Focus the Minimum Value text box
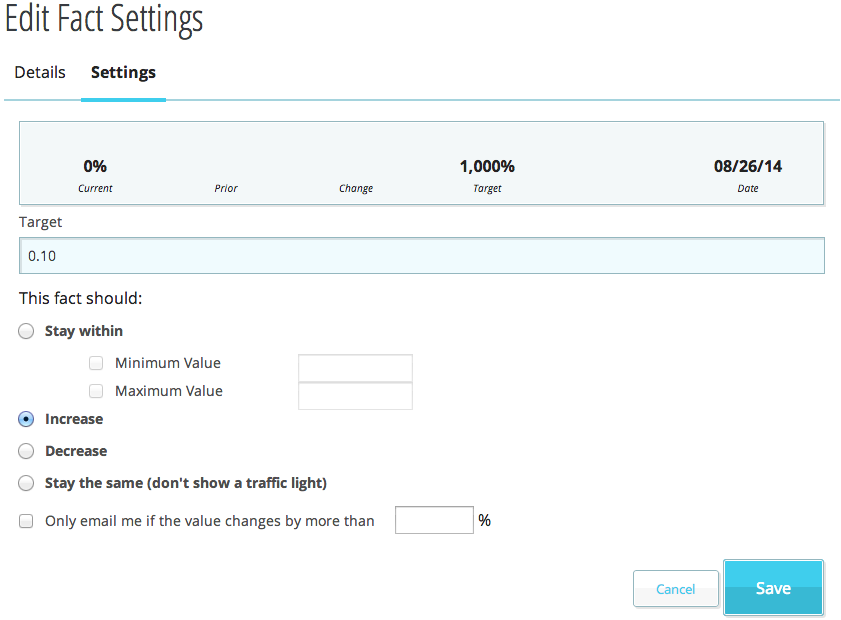This screenshot has width=841, height=620. click(x=355, y=368)
